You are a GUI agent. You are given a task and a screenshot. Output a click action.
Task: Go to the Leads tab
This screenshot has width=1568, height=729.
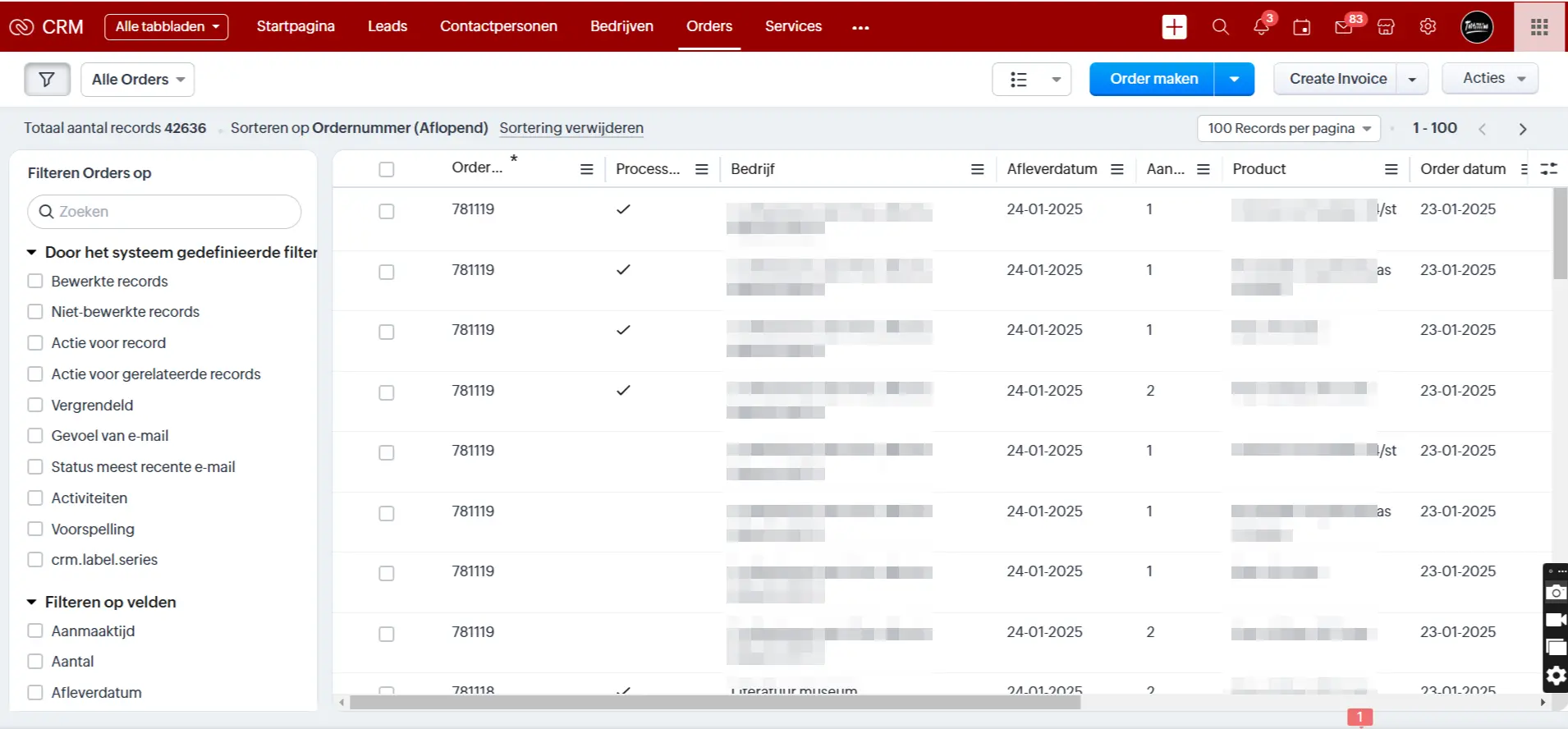click(387, 26)
